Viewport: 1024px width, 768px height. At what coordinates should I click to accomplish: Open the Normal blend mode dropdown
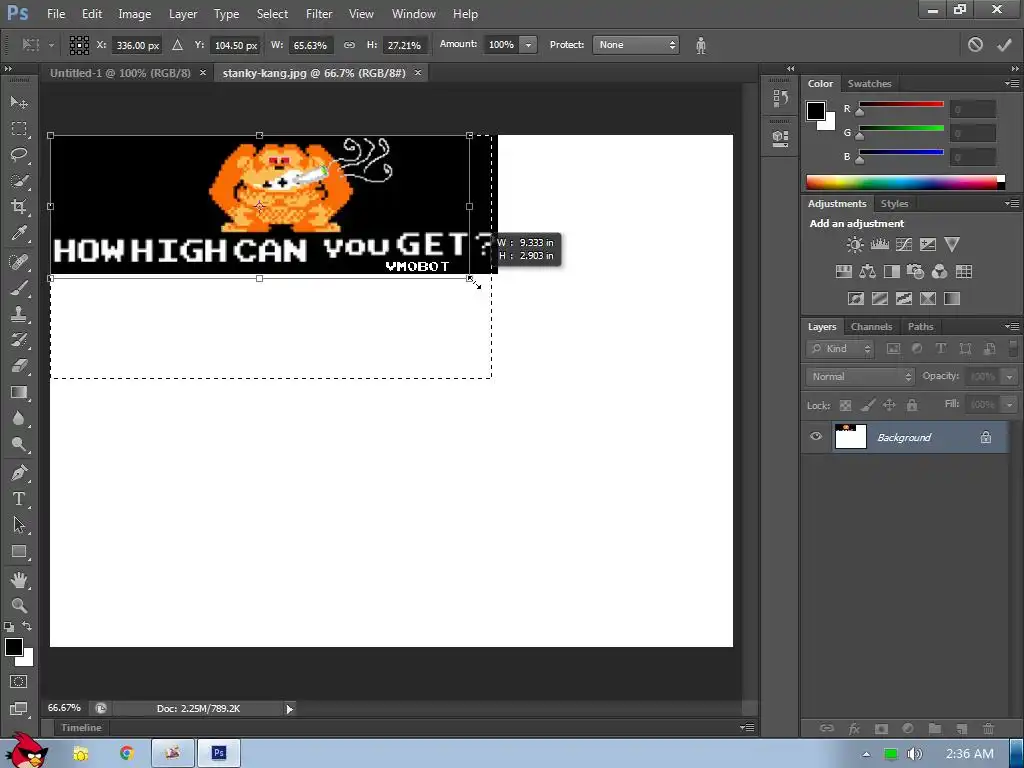[859, 377]
